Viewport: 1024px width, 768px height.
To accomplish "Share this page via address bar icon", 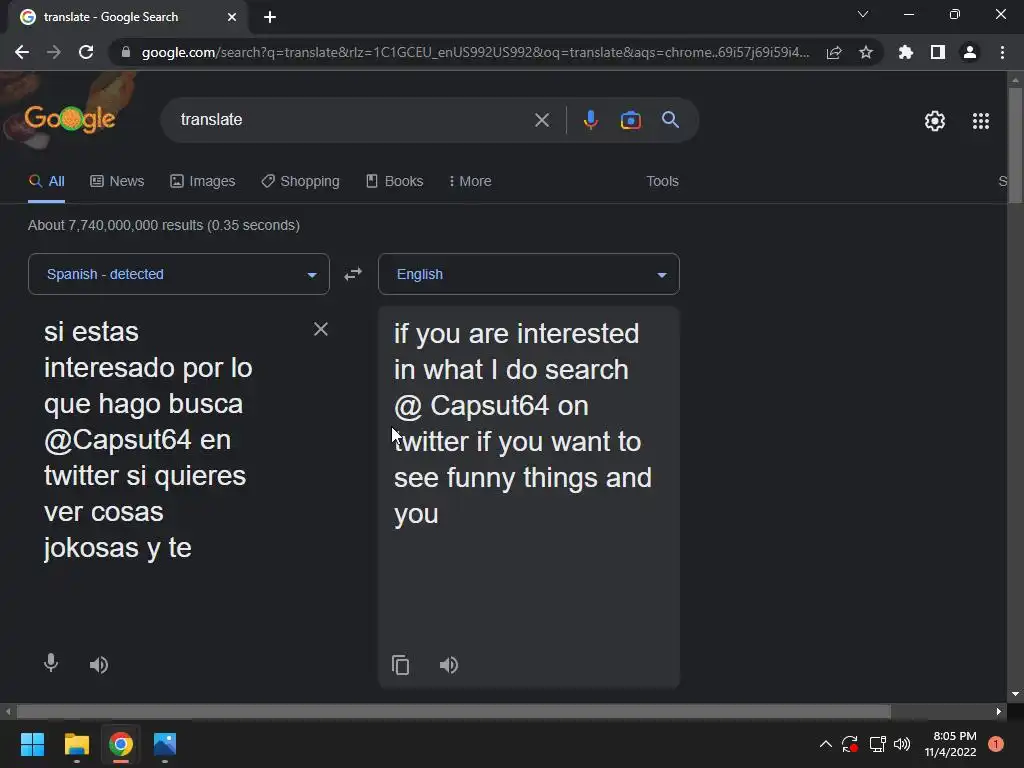I will [834, 52].
